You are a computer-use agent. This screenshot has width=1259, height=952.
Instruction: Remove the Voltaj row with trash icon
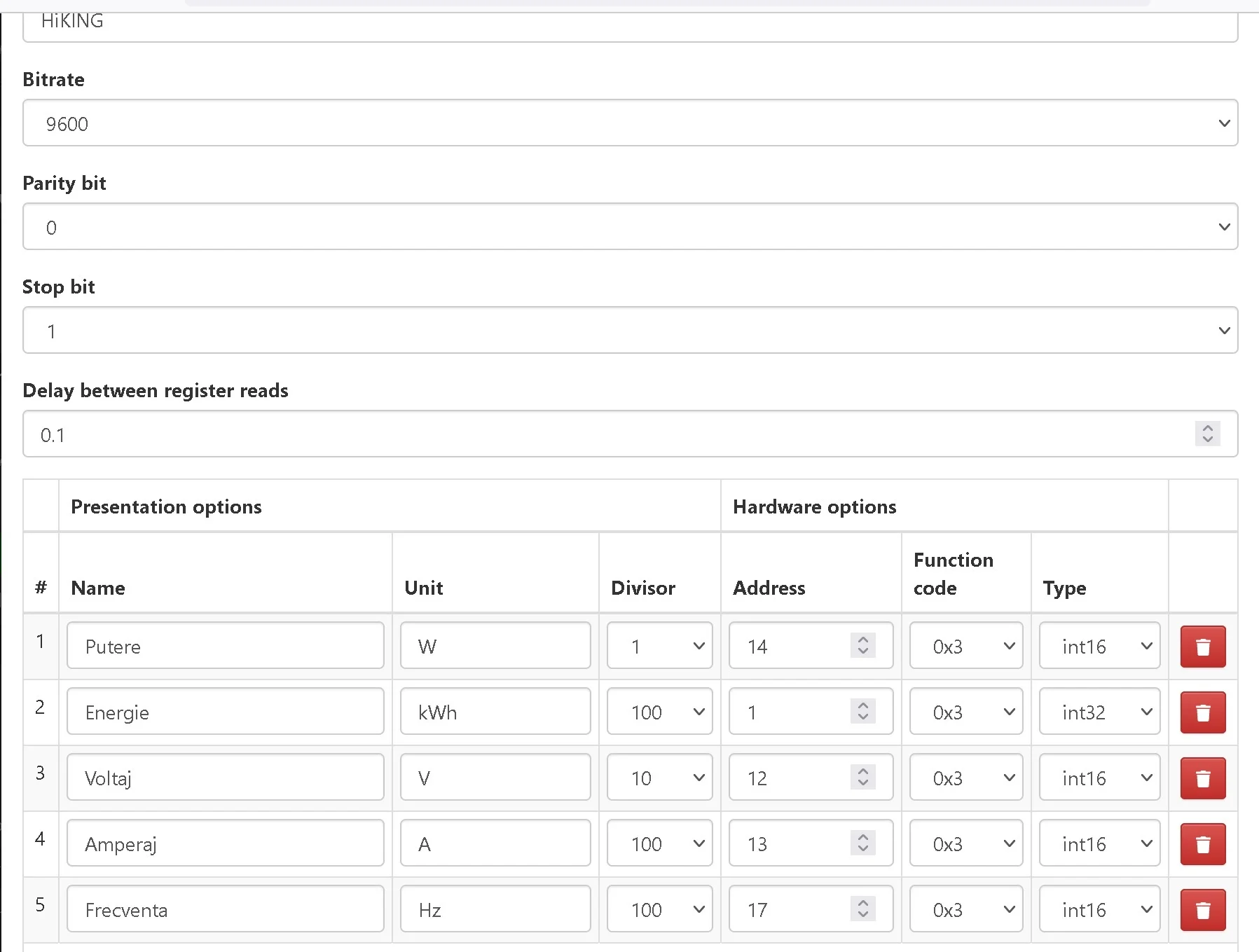[1202, 778]
